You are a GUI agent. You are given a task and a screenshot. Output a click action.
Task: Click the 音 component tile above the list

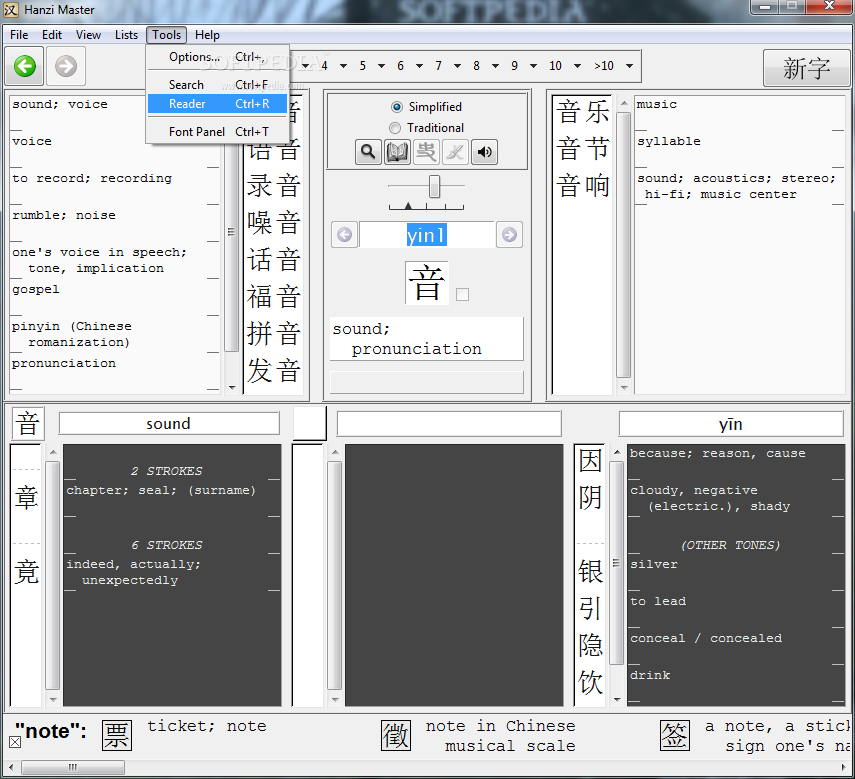pyautogui.click(x=28, y=424)
